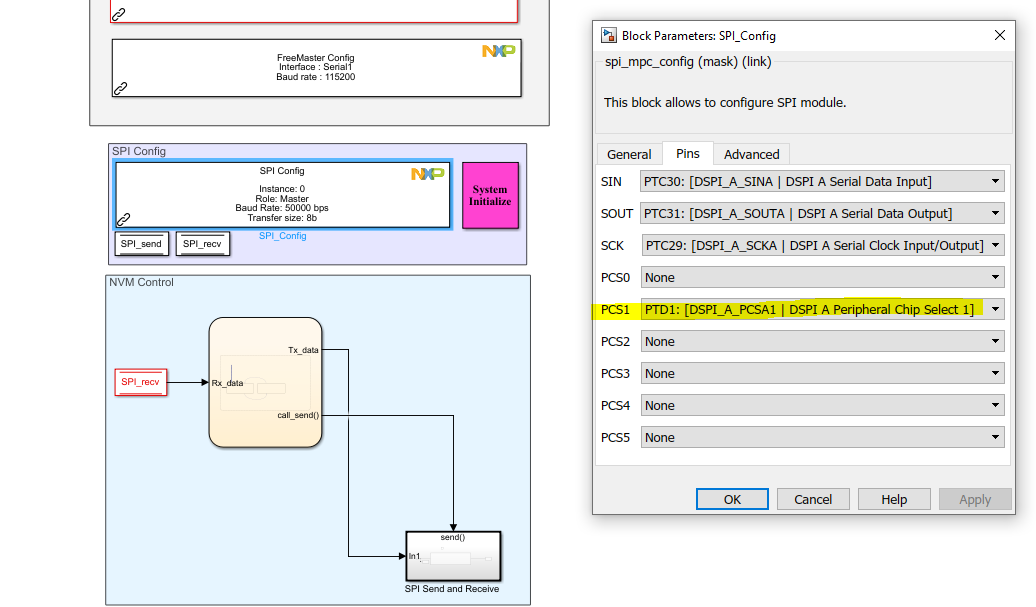Select the SPI_send goto block
Viewport: 1036px width, 607px height.
point(141,243)
